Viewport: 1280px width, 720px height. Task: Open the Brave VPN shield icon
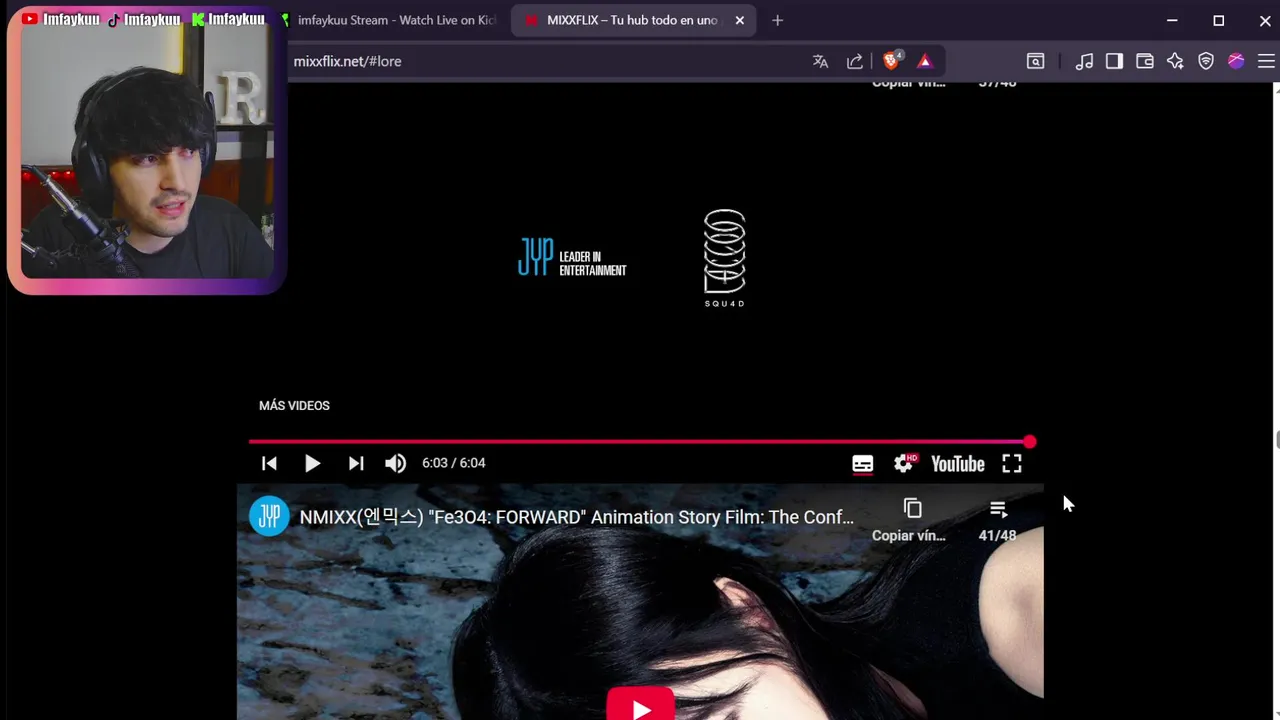(1206, 61)
